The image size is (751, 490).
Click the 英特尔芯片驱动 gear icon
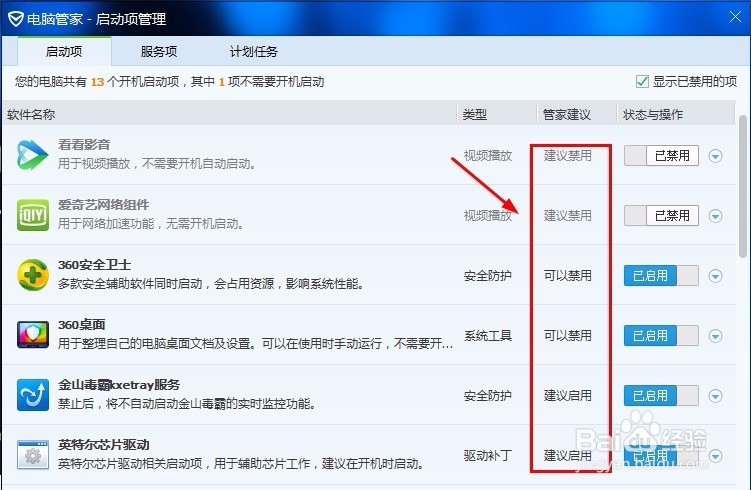click(33, 455)
